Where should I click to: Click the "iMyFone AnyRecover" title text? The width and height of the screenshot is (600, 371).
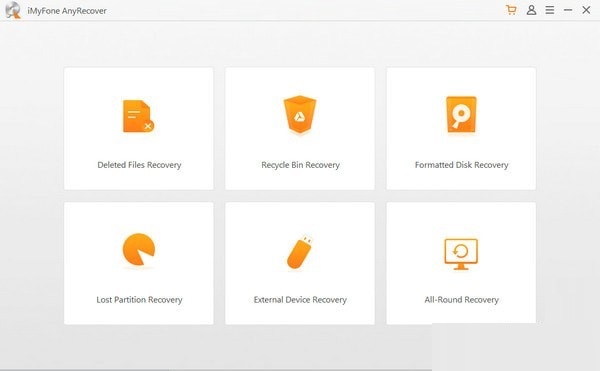click(67, 11)
